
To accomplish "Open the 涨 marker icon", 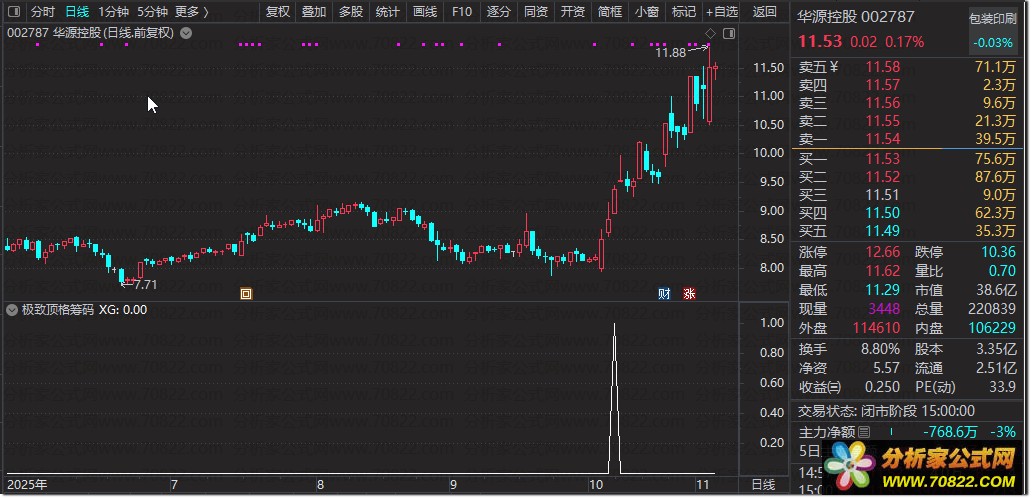I will [x=688, y=293].
